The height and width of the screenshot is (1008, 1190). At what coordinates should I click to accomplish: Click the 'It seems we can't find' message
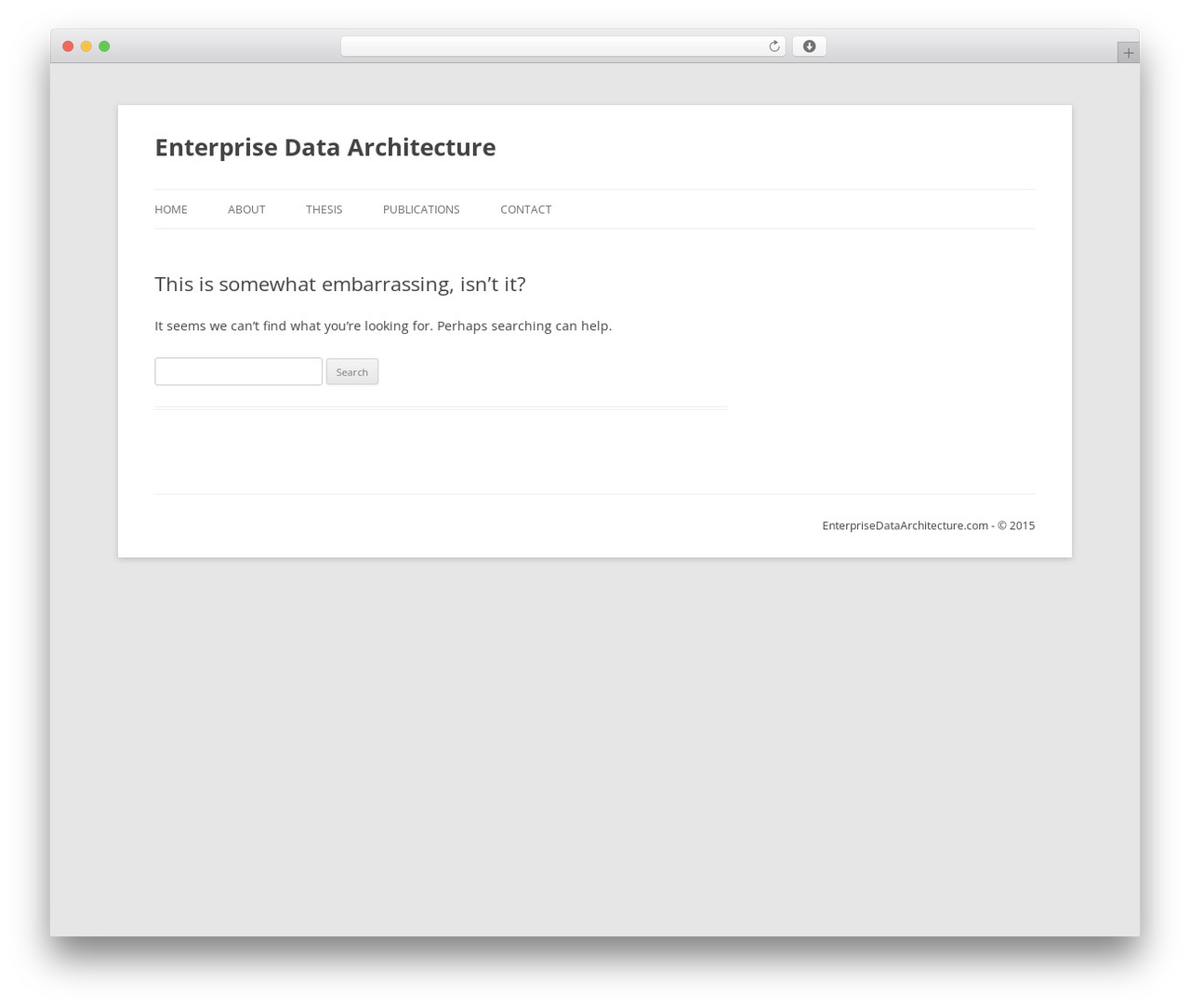point(383,325)
